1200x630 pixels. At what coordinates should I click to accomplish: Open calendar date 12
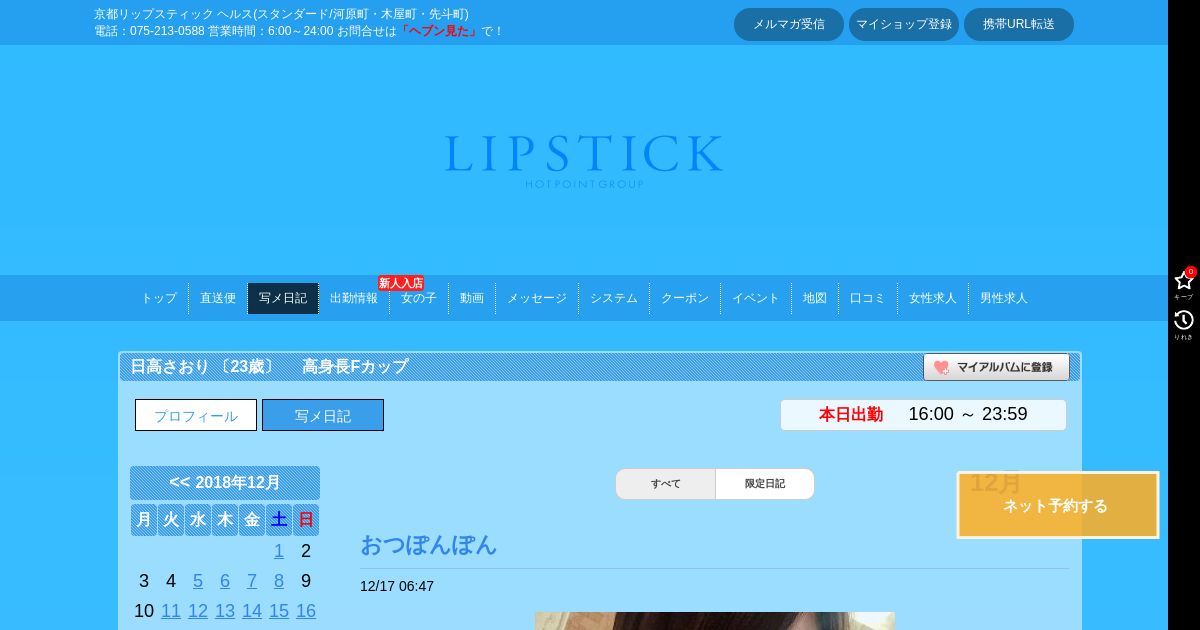pyautogui.click(x=198, y=611)
